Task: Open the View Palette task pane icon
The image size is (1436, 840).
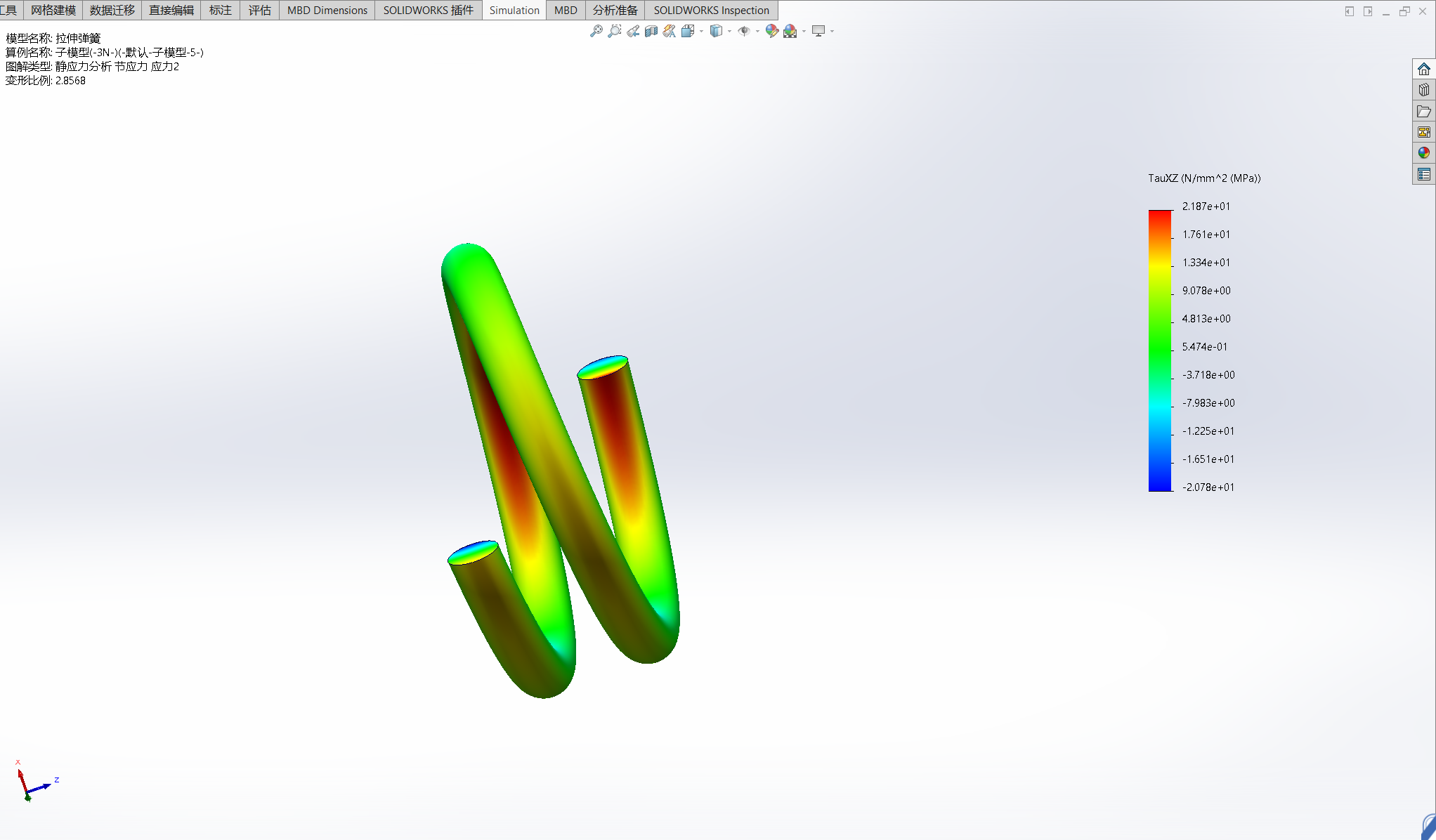Action: (1423, 132)
